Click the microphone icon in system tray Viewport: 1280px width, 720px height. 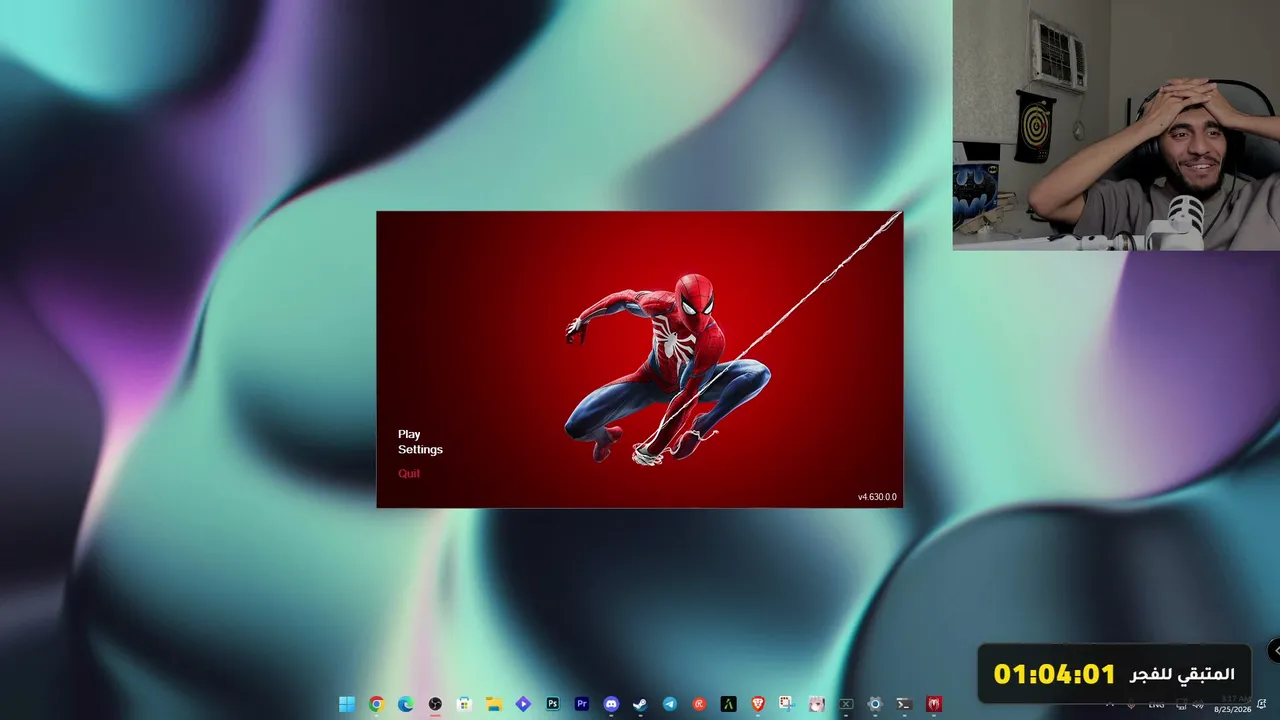click(x=1133, y=704)
